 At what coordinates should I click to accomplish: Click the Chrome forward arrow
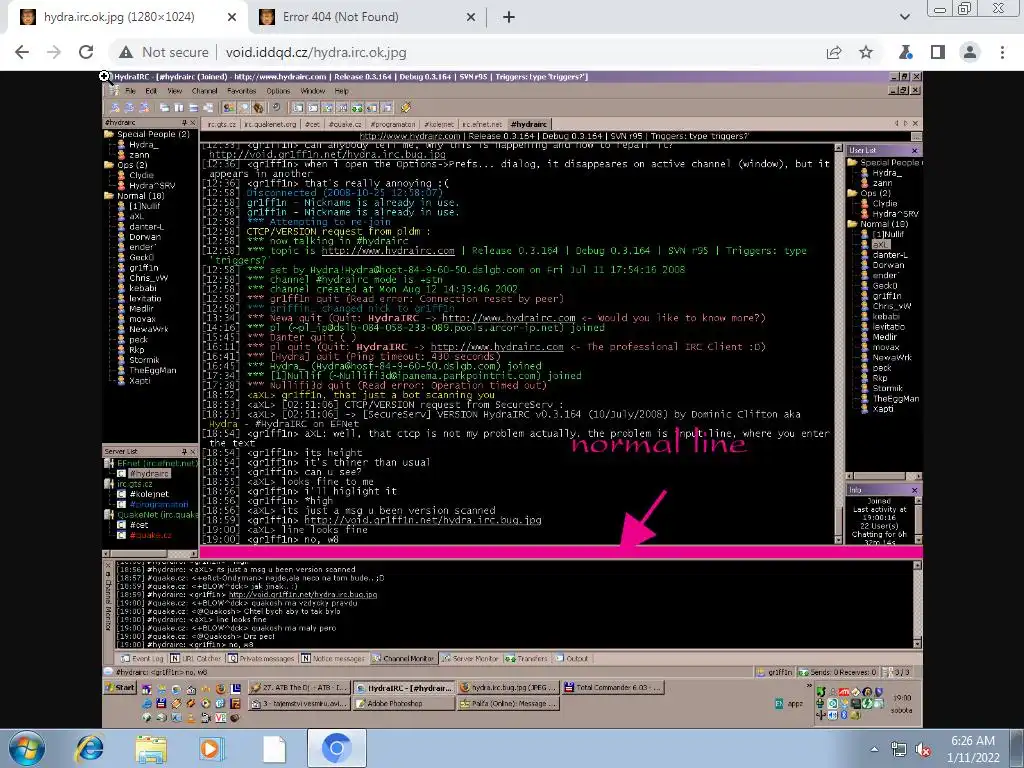pos(54,52)
